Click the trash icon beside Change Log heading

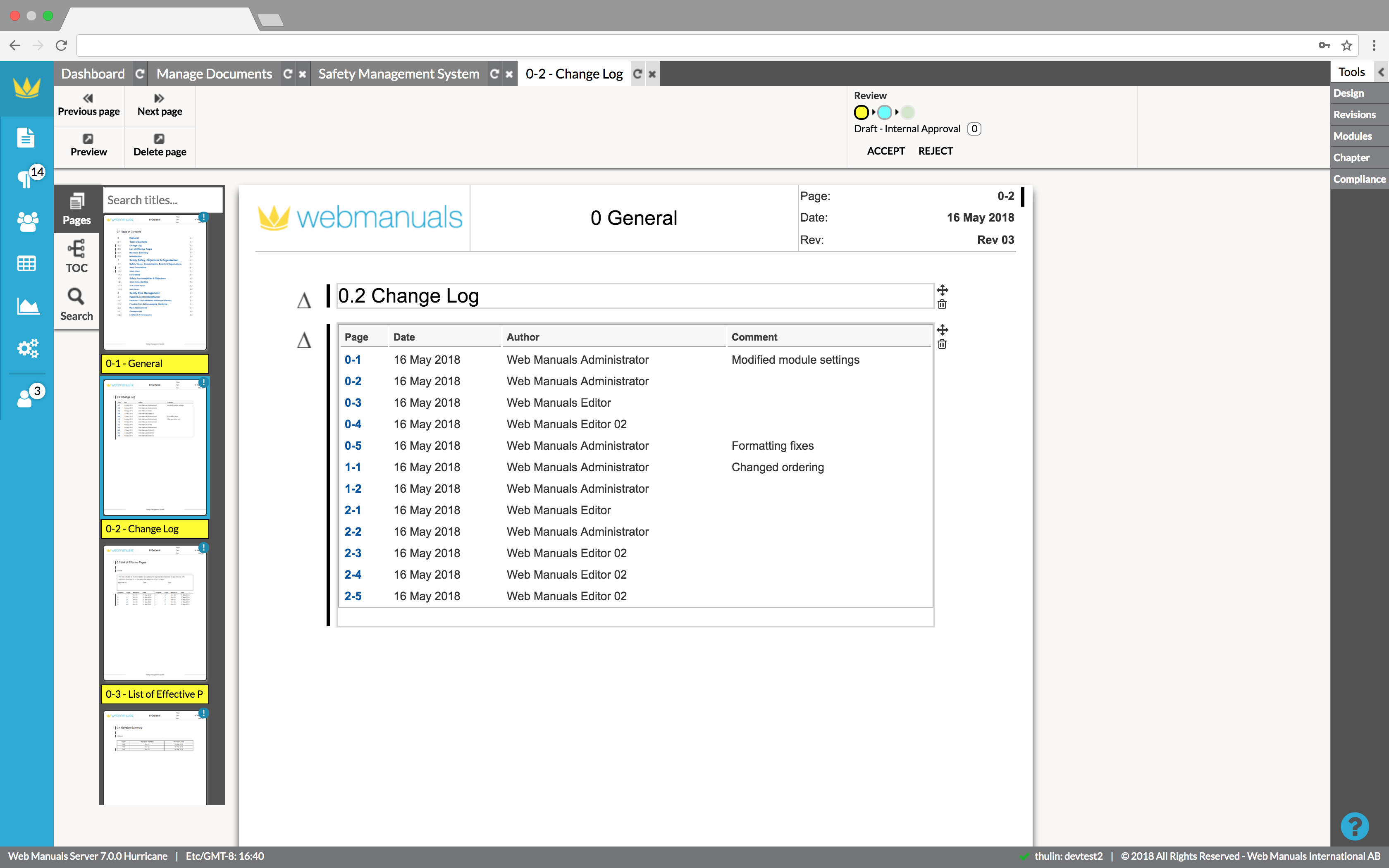coord(942,305)
